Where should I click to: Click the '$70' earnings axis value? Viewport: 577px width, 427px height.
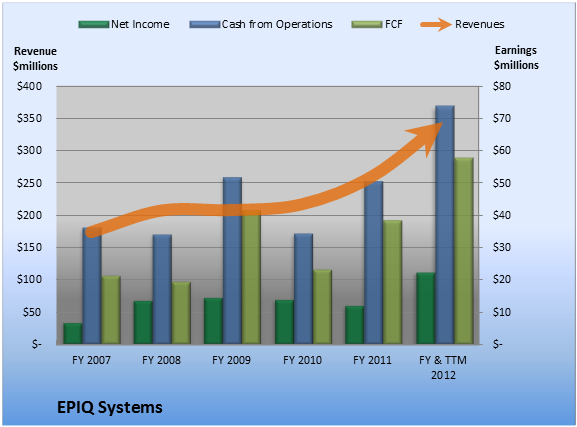click(502, 118)
